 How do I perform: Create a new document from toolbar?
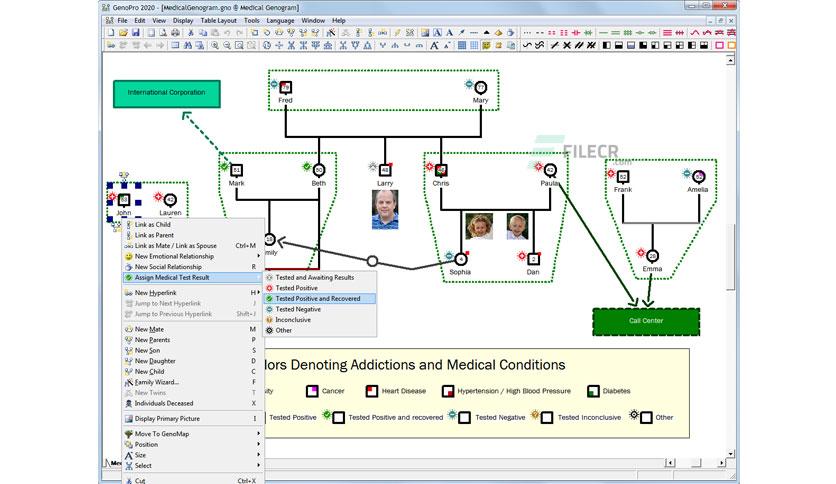(x=110, y=33)
